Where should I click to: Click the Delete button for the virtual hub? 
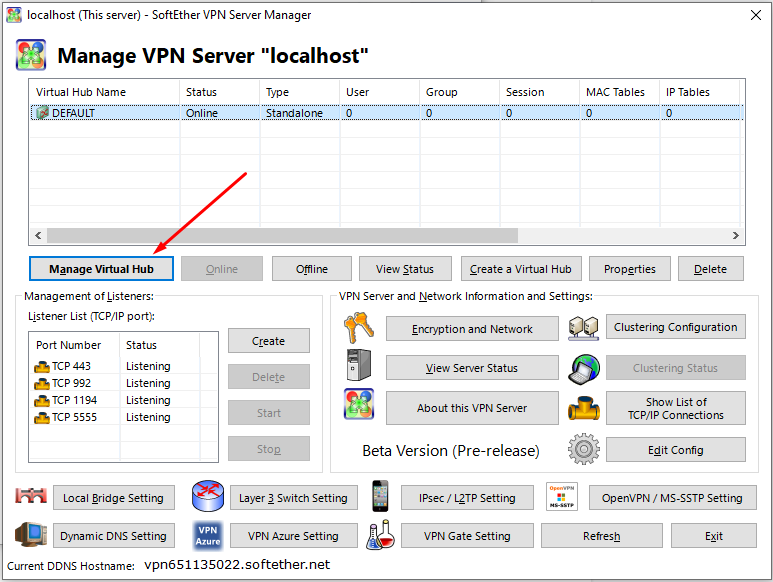point(710,269)
